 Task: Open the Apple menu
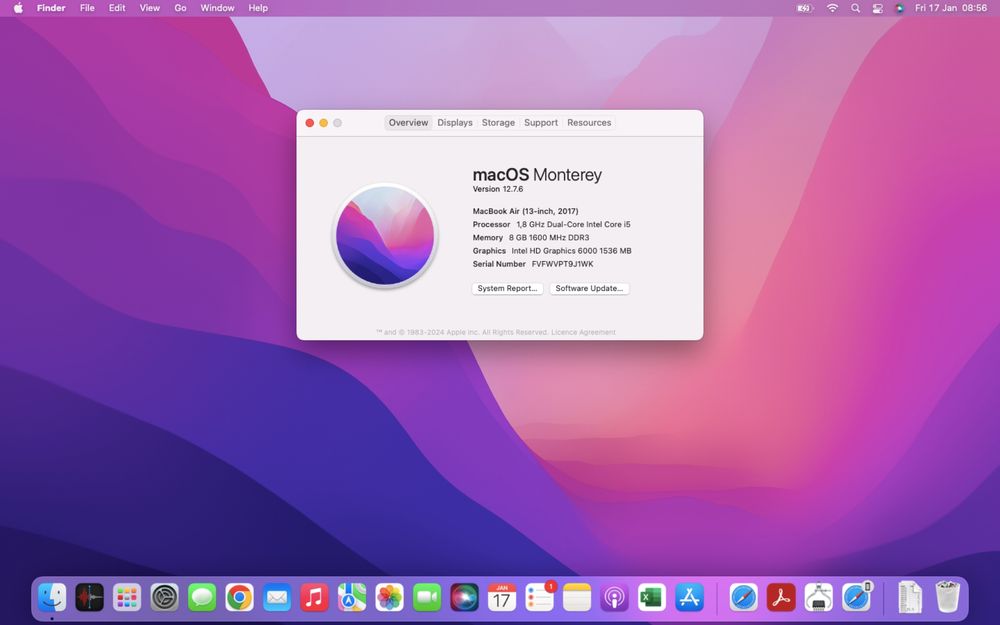coord(18,8)
